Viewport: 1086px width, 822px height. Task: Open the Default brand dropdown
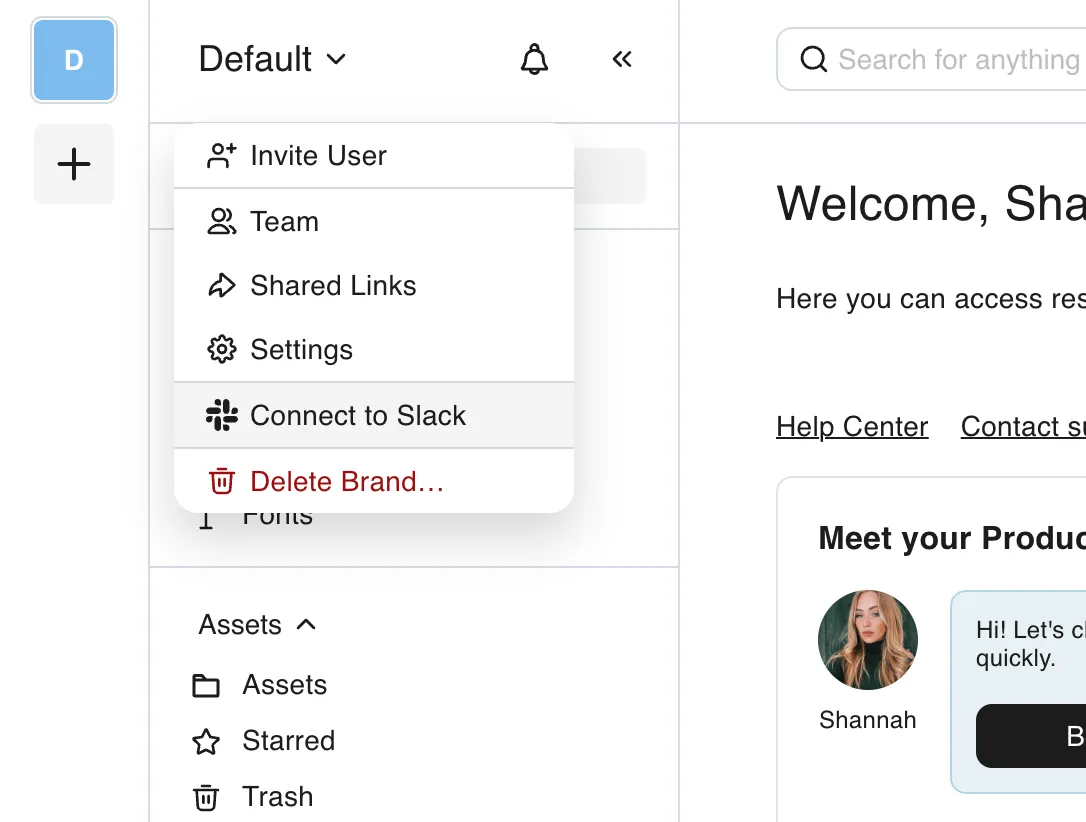(272, 59)
